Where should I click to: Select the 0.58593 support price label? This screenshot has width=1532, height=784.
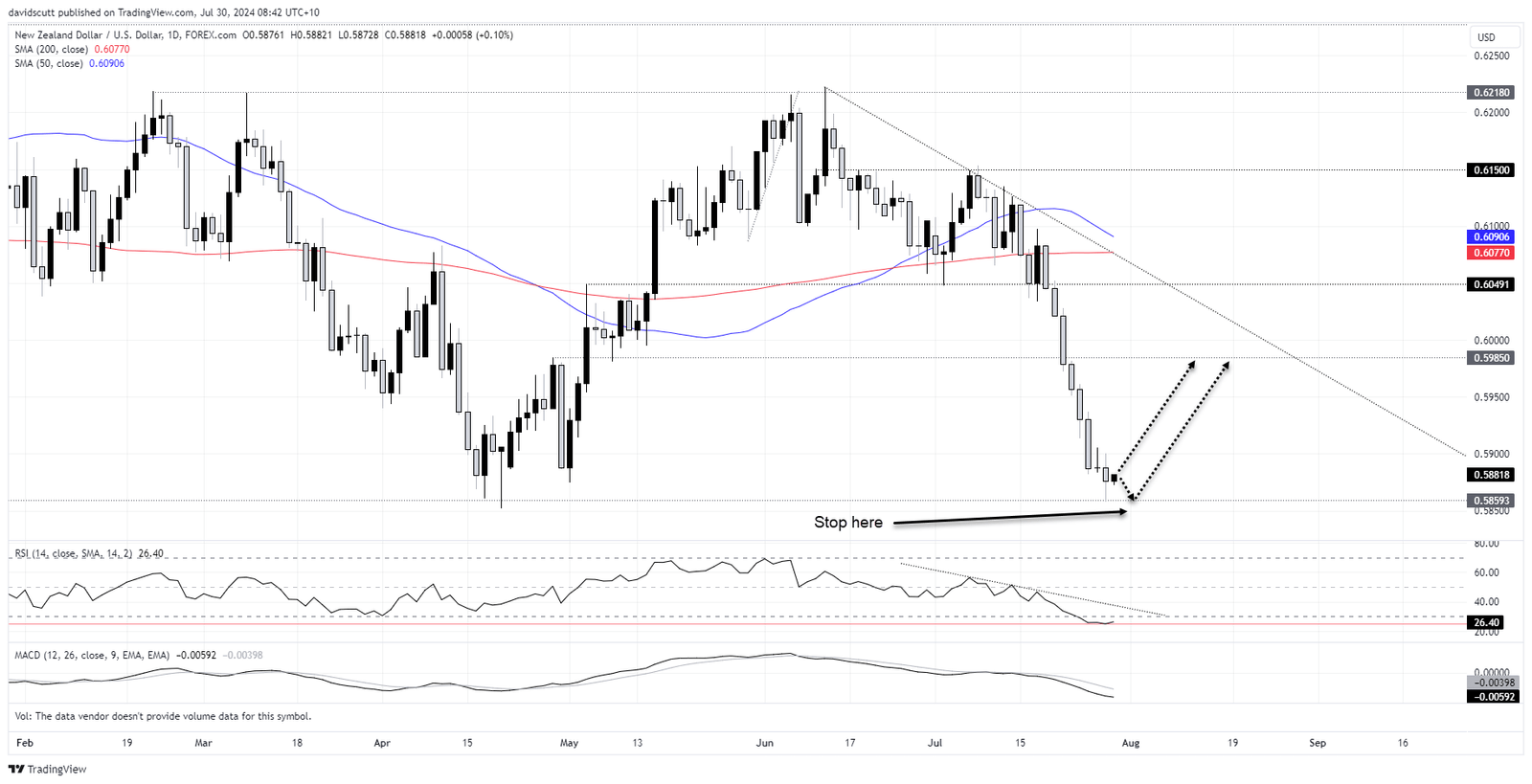tap(1491, 500)
